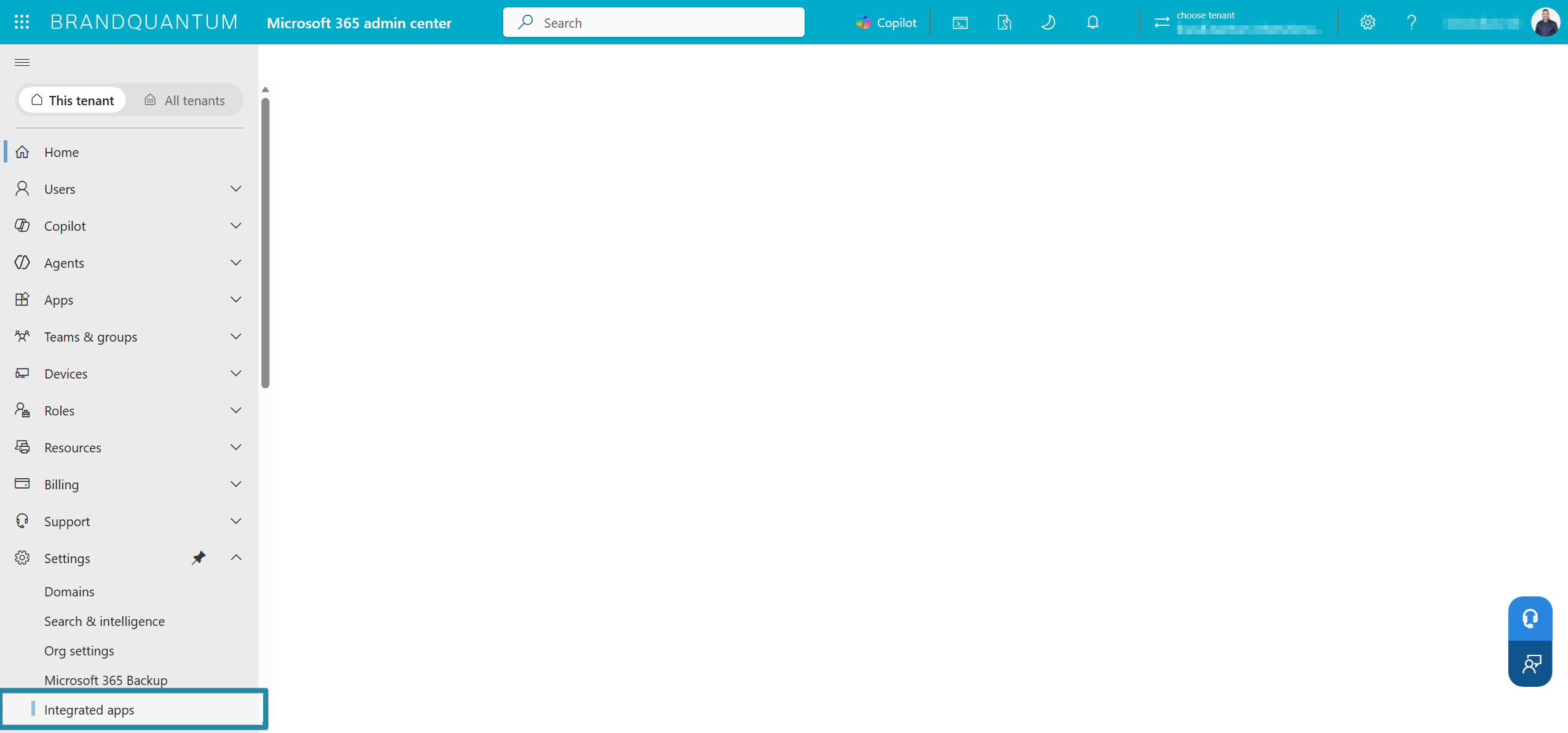Open Microsoft 365 Backup
The image size is (1568, 733).
[x=106, y=680]
